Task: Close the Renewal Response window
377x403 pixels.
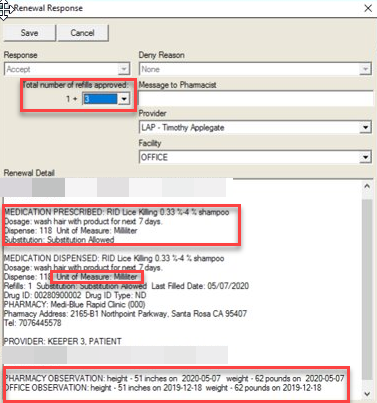Action: 368,8
